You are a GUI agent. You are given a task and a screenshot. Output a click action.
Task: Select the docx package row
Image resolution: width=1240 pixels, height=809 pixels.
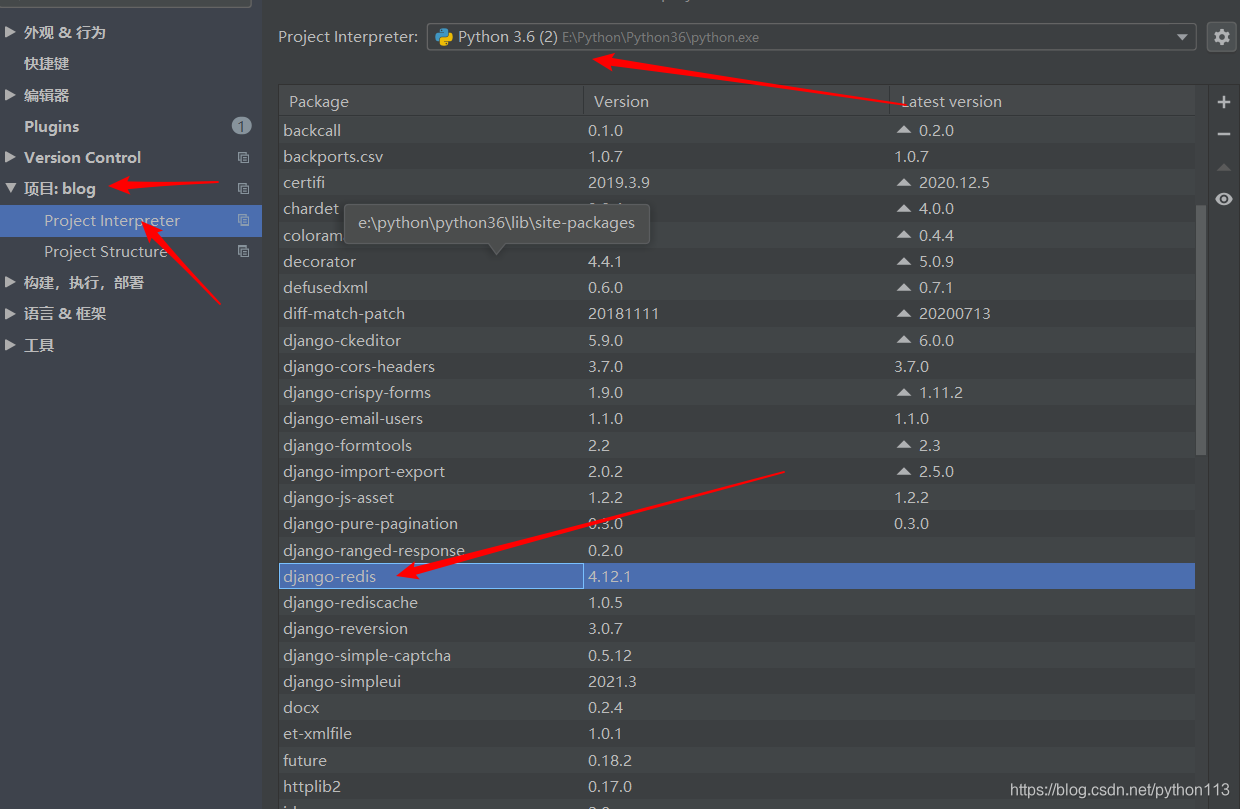737,707
